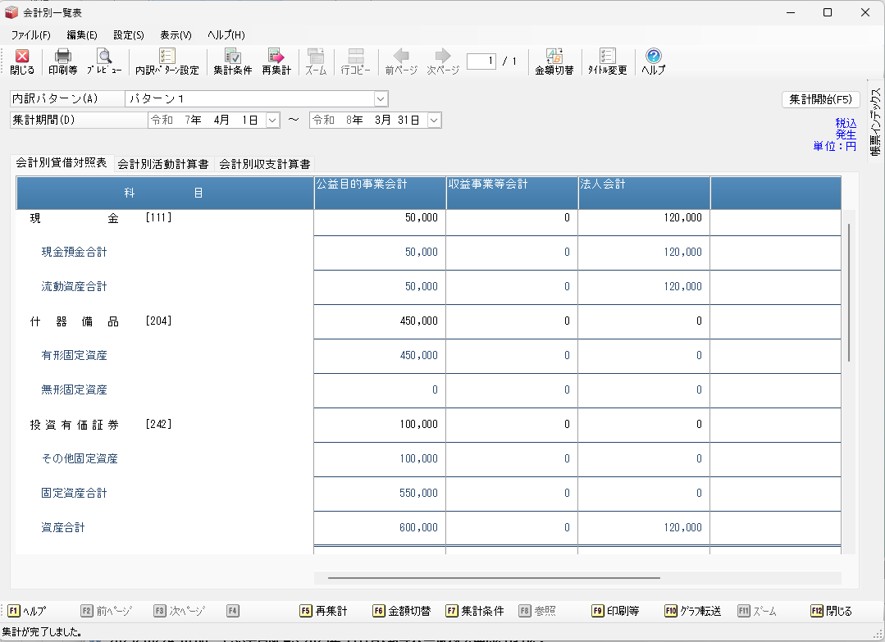
Task: Open the 設定(S) menu
Action: (x=128, y=35)
